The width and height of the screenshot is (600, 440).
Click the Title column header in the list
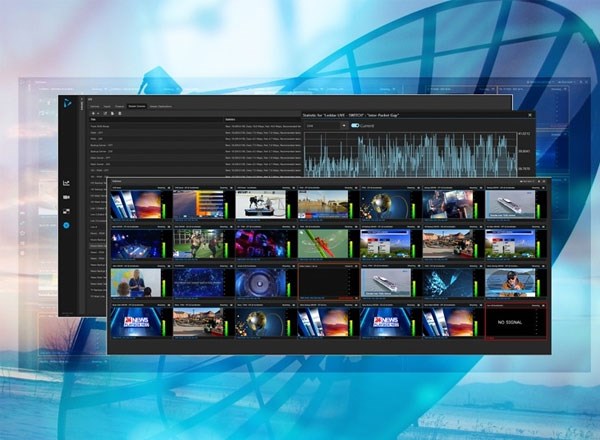93,120
